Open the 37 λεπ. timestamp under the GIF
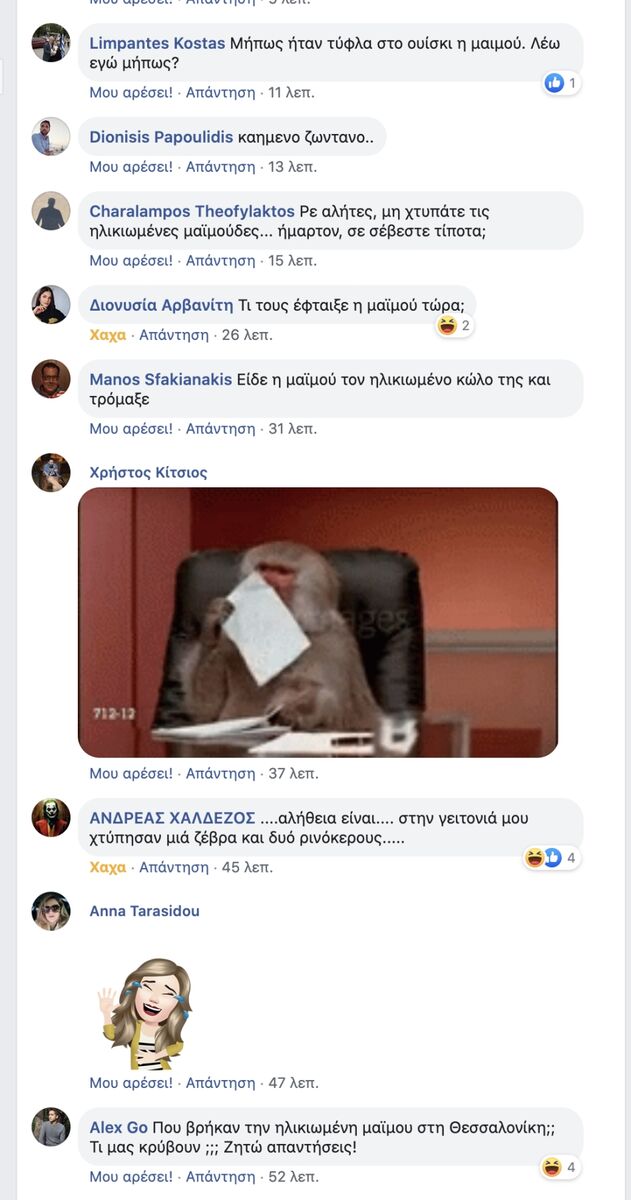The width and height of the screenshot is (631, 1200). (x=293, y=773)
